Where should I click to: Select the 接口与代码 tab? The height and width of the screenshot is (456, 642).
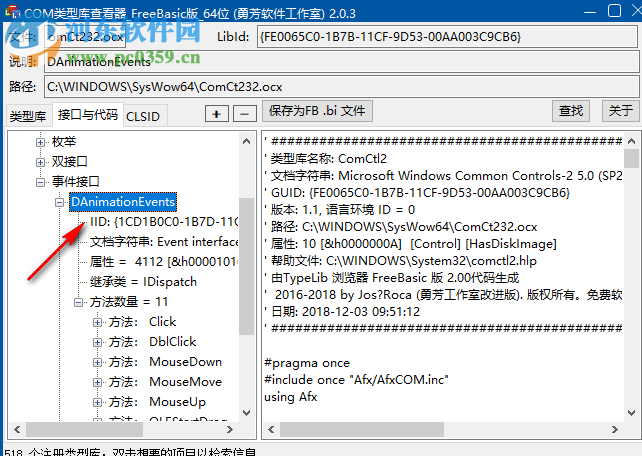(x=88, y=114)
